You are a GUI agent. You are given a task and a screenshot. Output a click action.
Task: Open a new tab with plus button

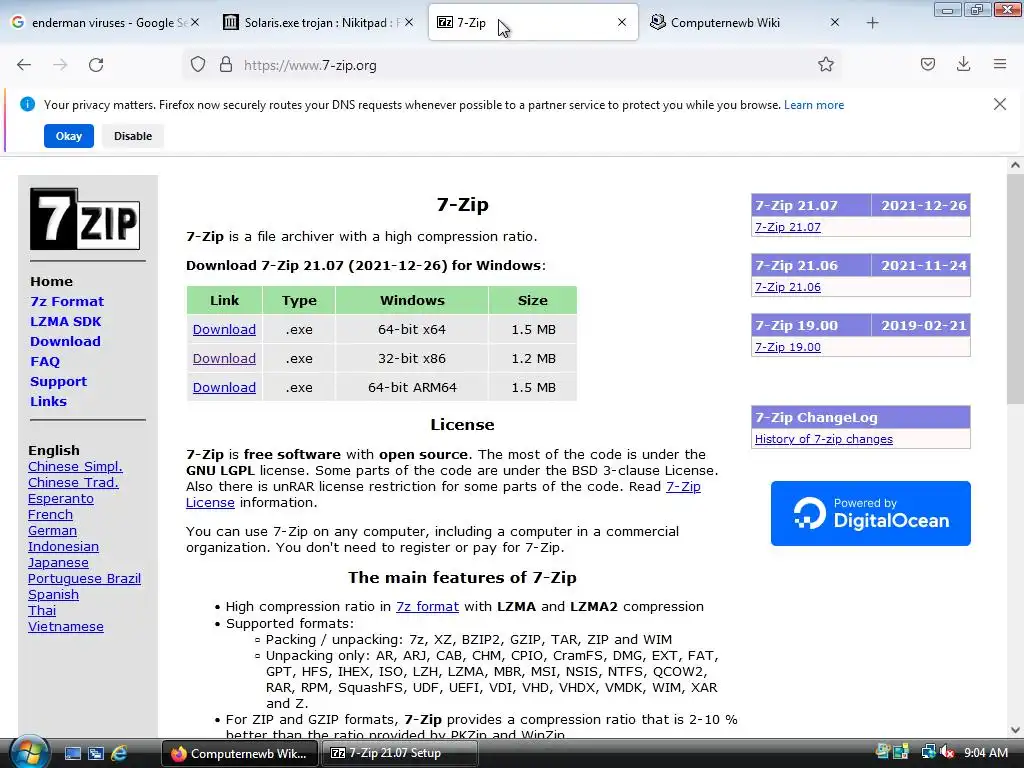coord(872,23)
